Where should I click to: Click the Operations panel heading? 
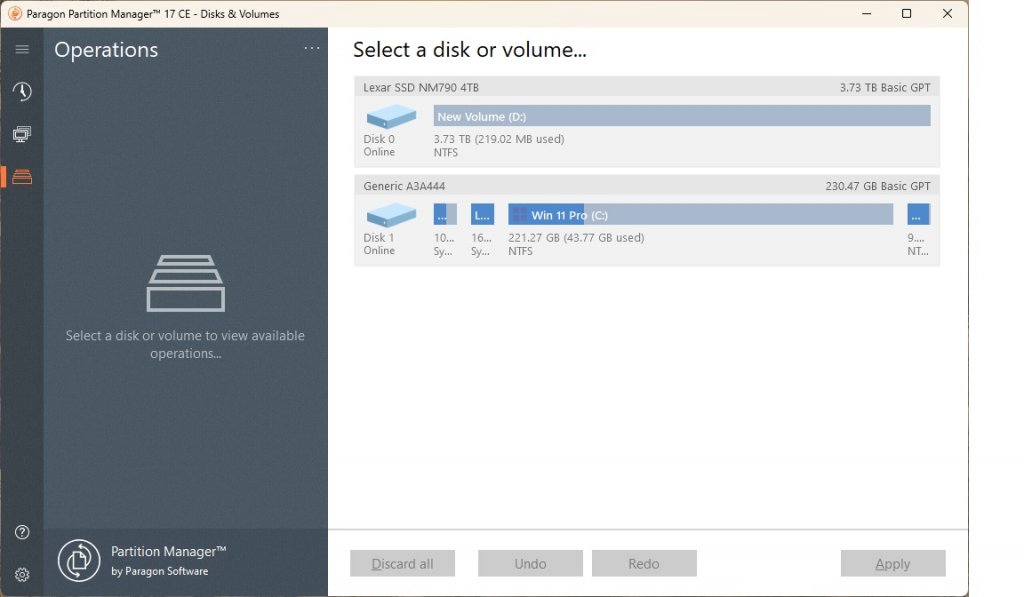pos(106,50)
